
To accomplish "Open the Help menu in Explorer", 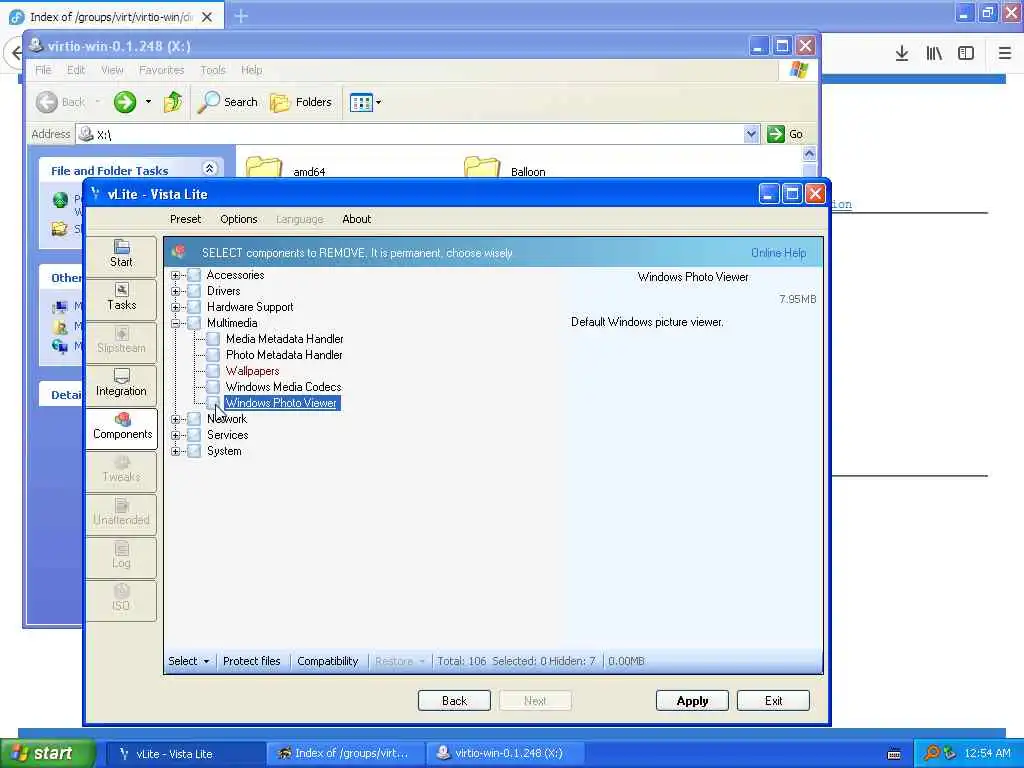I will point(251,70).
